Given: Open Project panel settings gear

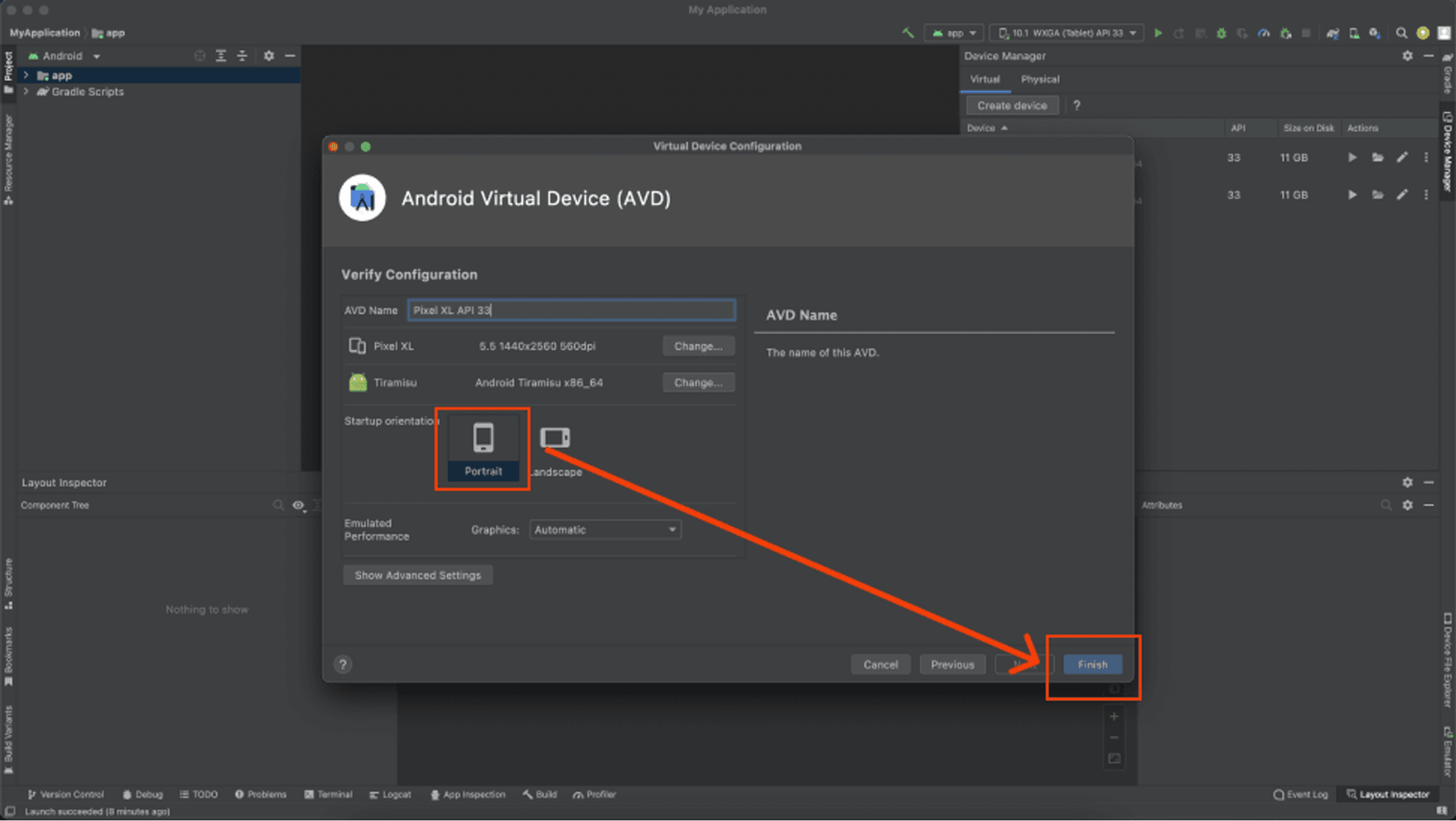Looking at the screenshot, I should [x=268, y=56].
